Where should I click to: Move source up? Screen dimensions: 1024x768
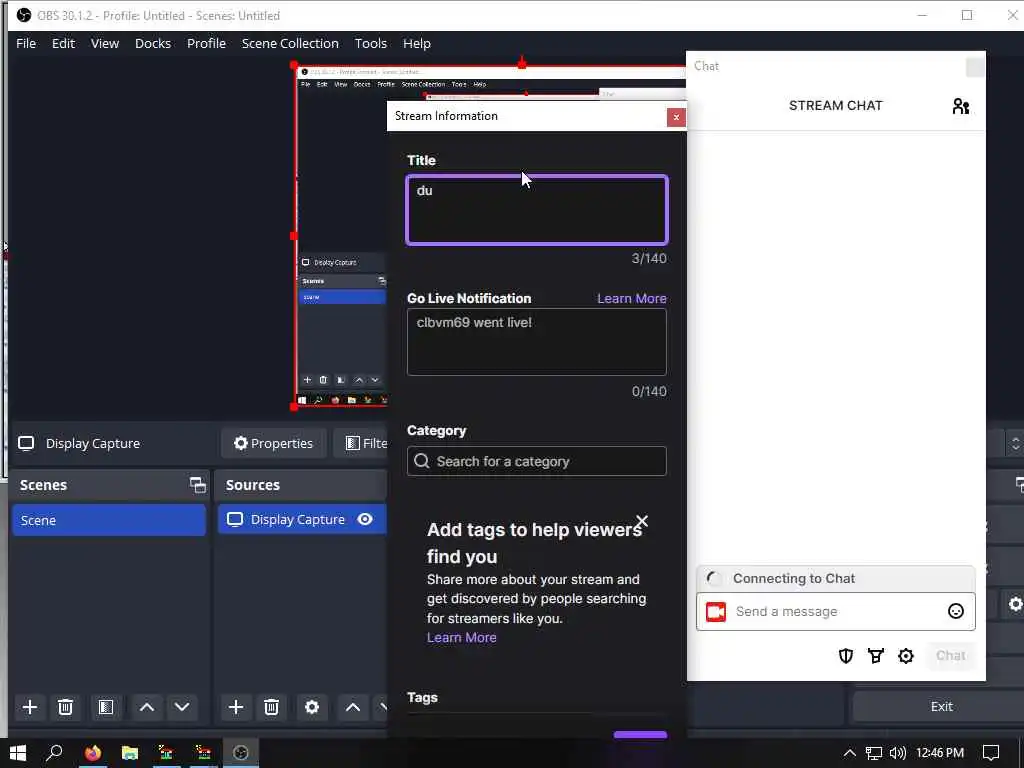click(353, 707)
